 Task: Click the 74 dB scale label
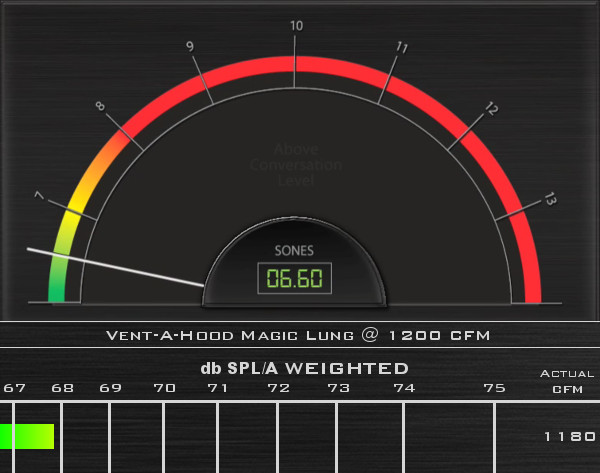[404, 388]
